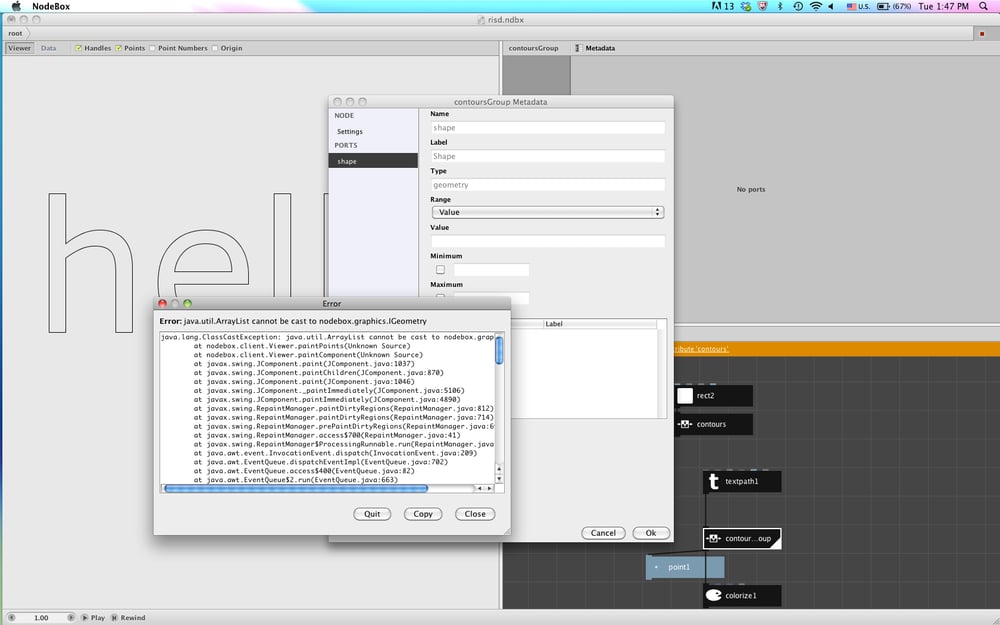
Task: Click the orange contours attribute warning link
Action: pyautogui.click(x=702, y=349)
